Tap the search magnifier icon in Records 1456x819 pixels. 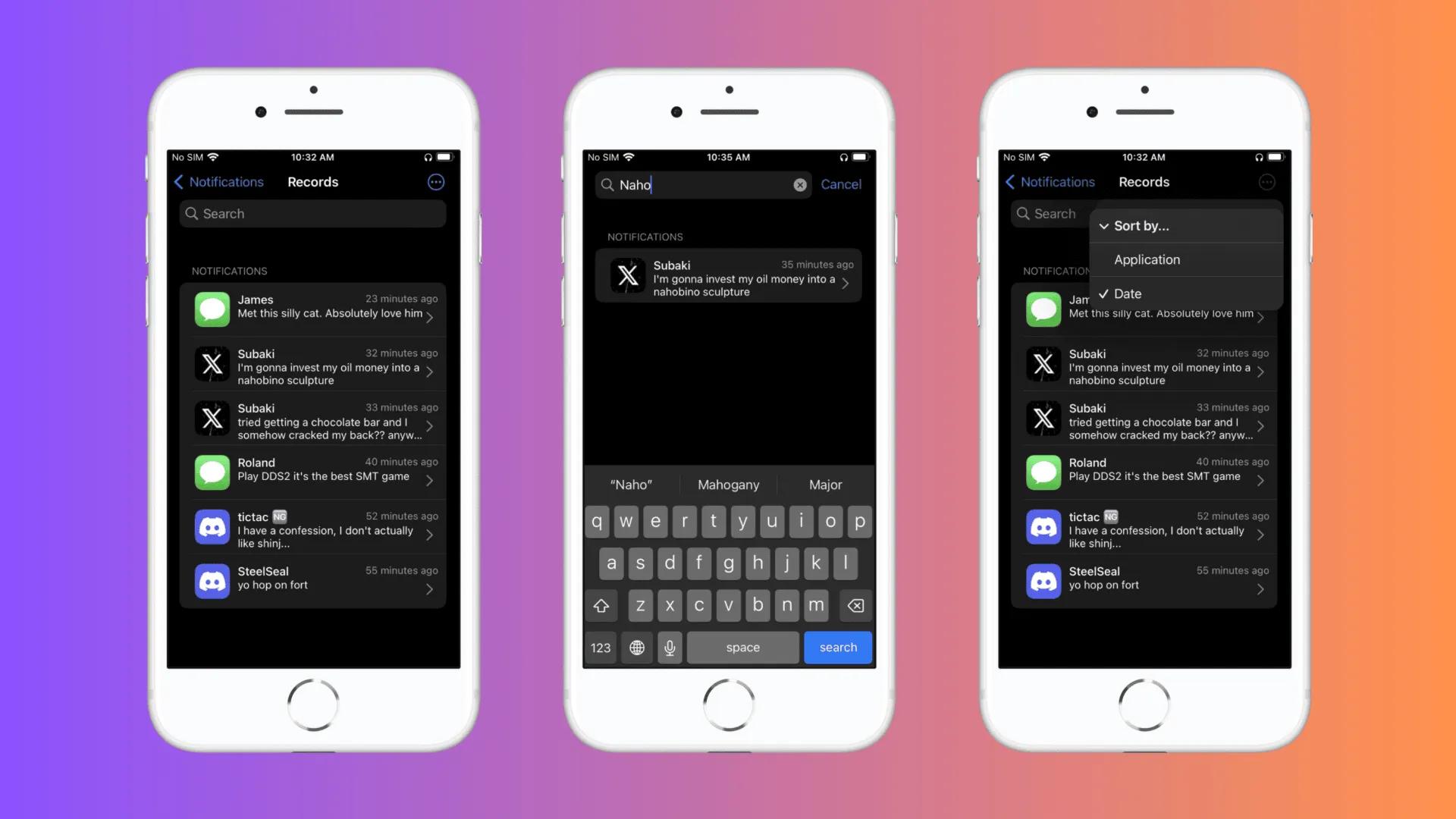[x=192, y=213]
